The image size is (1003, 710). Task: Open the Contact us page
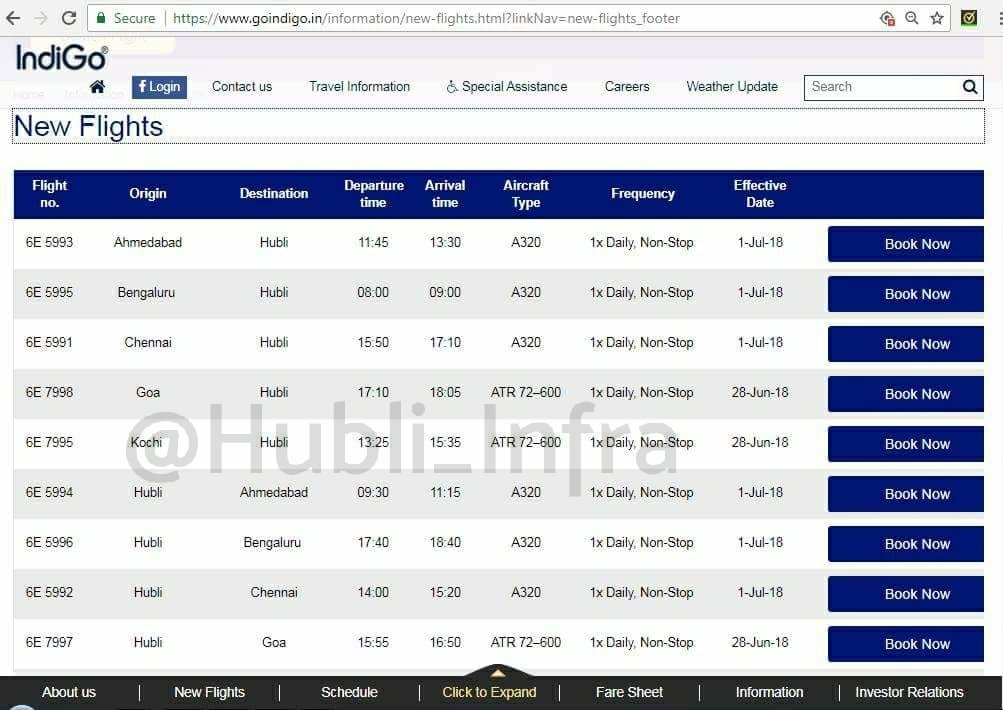tap(242, 86)
